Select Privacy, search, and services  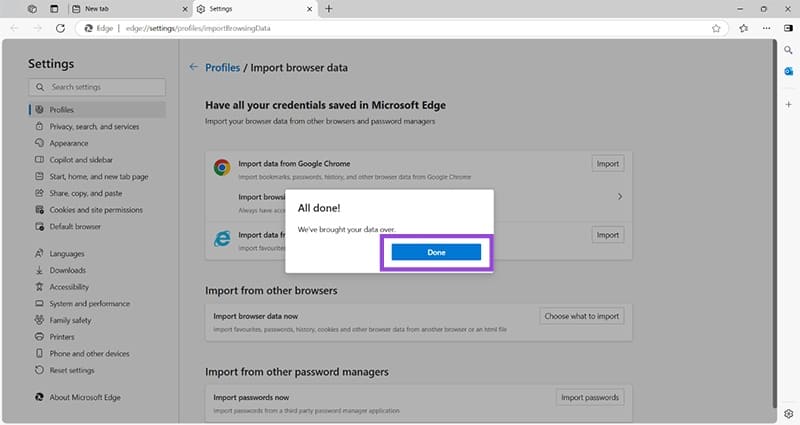[x=94, y=127]
